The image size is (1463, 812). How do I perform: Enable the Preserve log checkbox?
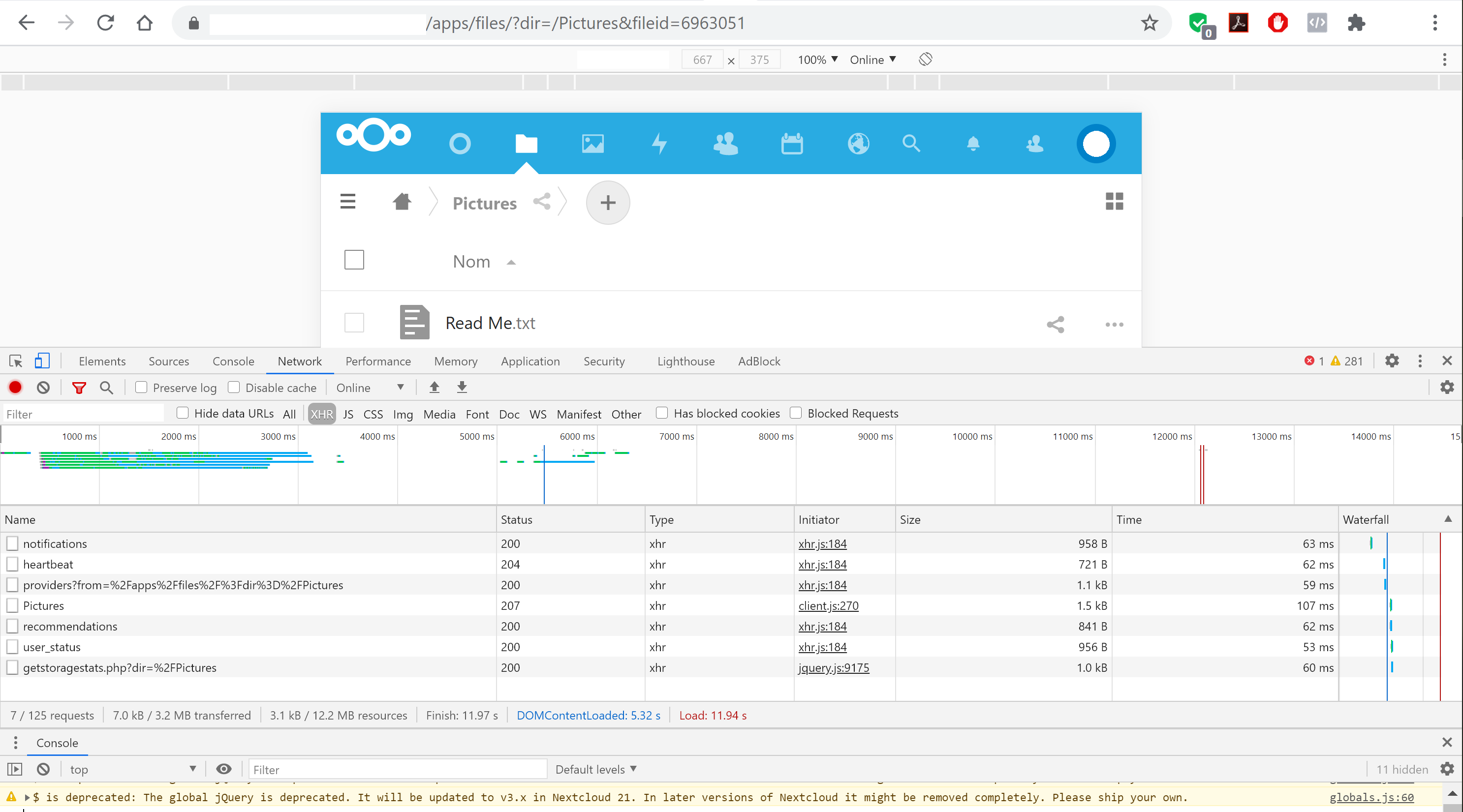(141, 387)
